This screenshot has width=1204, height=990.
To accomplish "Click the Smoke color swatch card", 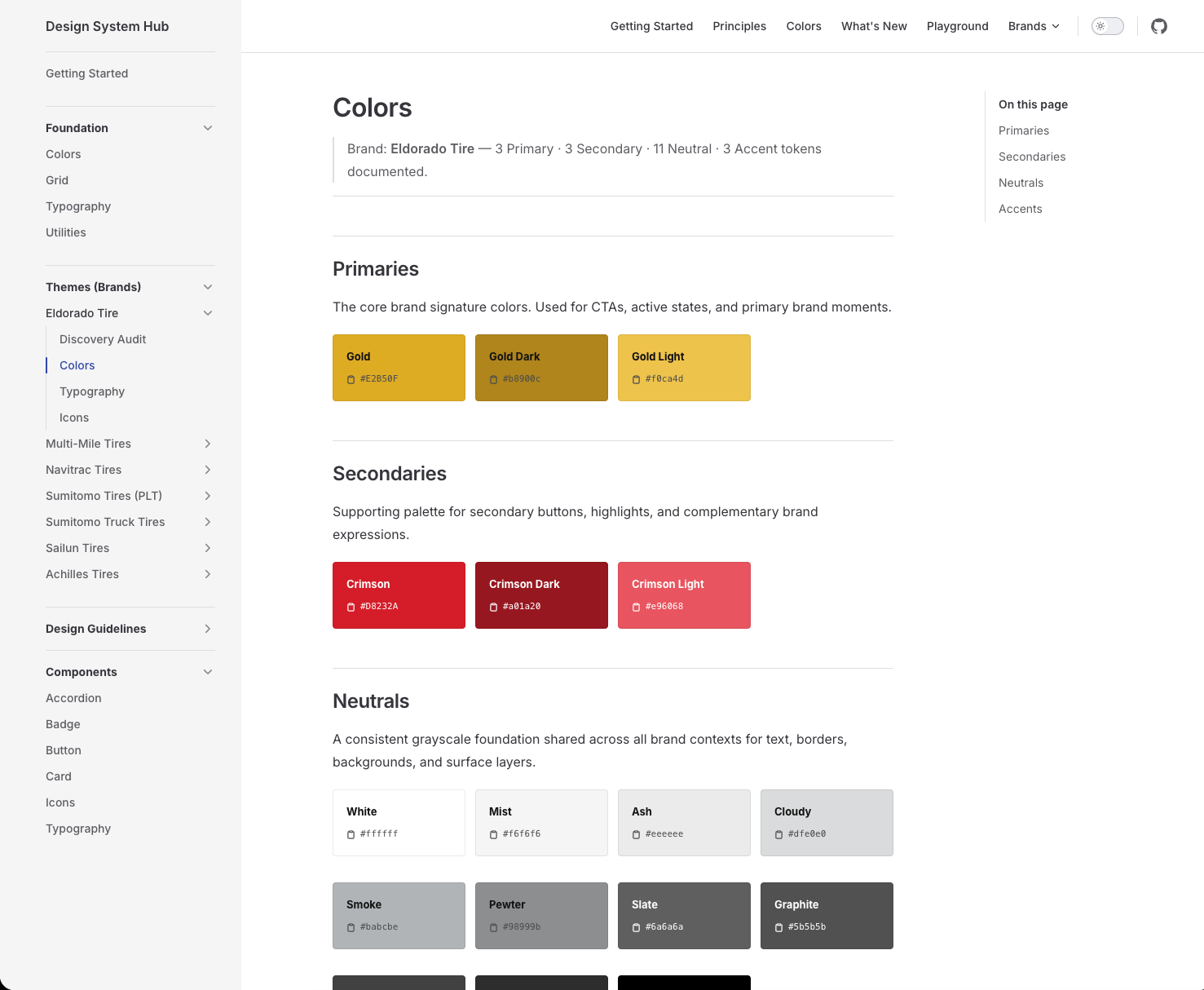I will (399, 916).
